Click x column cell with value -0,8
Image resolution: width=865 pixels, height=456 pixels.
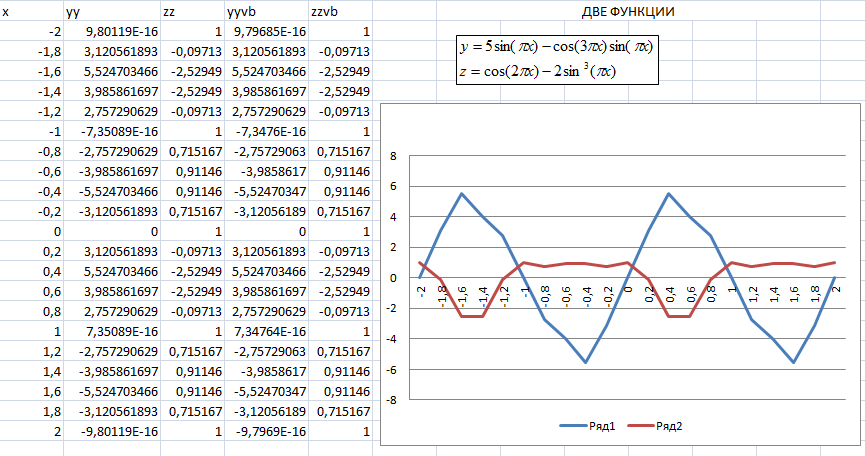(x=31, y=151)
